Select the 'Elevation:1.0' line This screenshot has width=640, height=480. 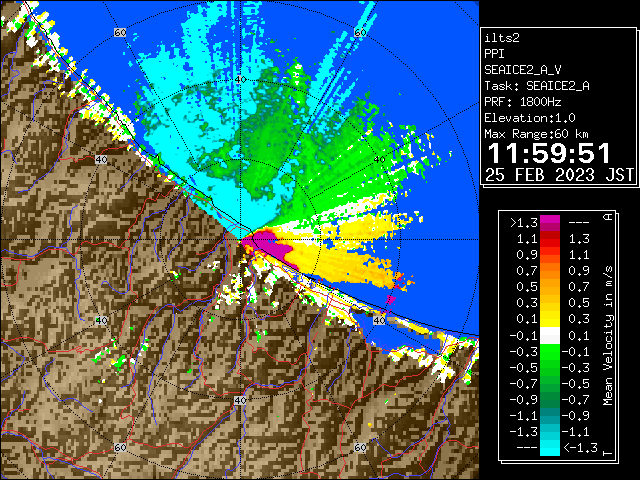pyautogui.click(x=530, y=118)
